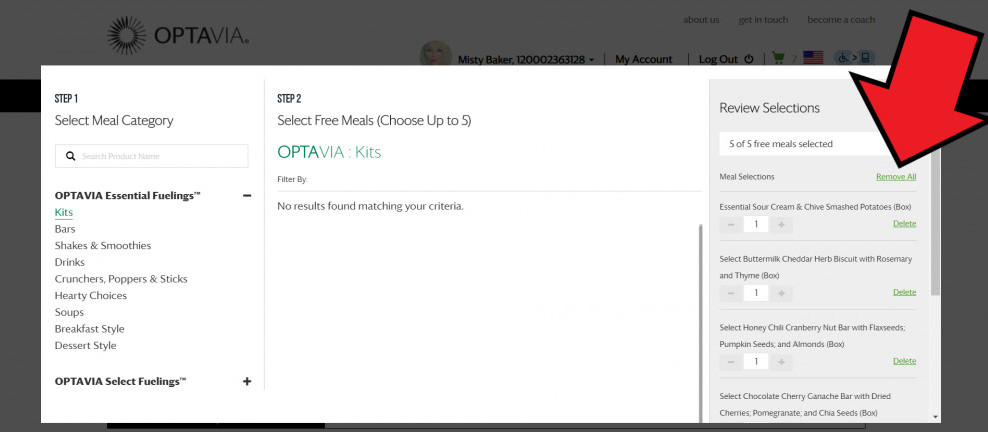The height and width of the screenshot is (432, 988).
Task: Increase Honey Chili Cranberry Nut Bar quantity
Action: (x=781, y=361)
